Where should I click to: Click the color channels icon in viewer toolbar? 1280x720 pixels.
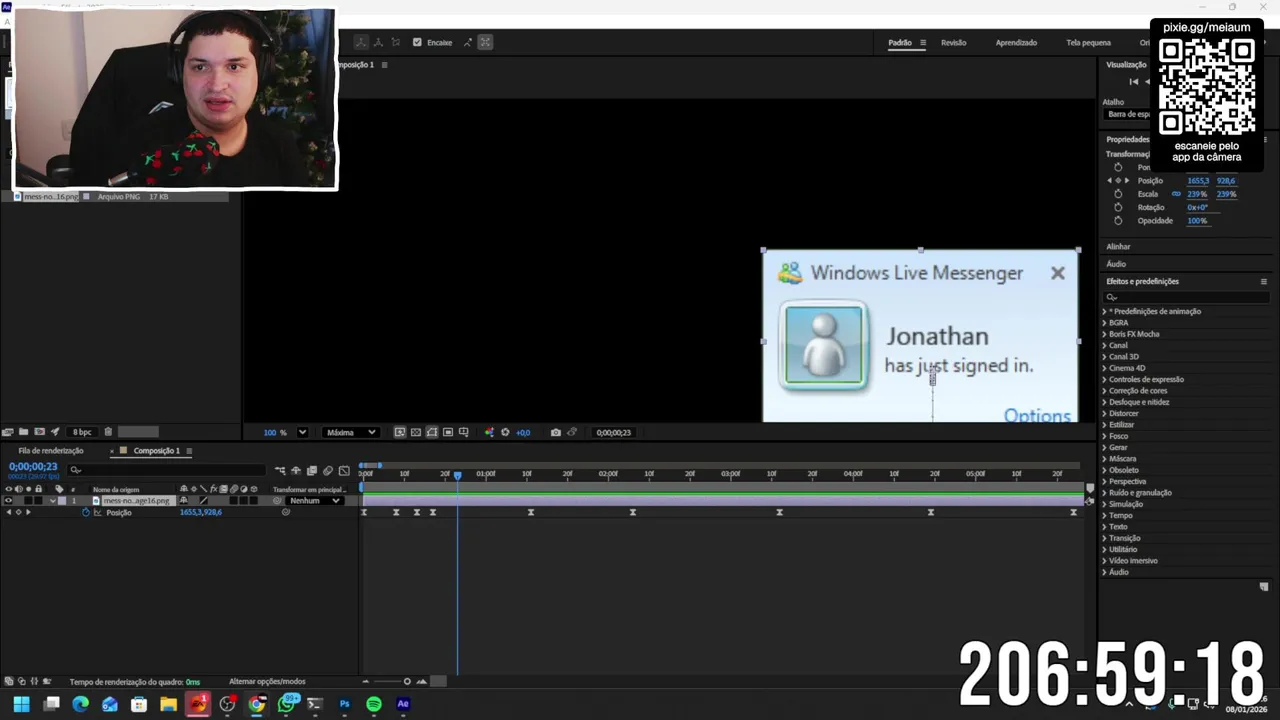[489, 432]
